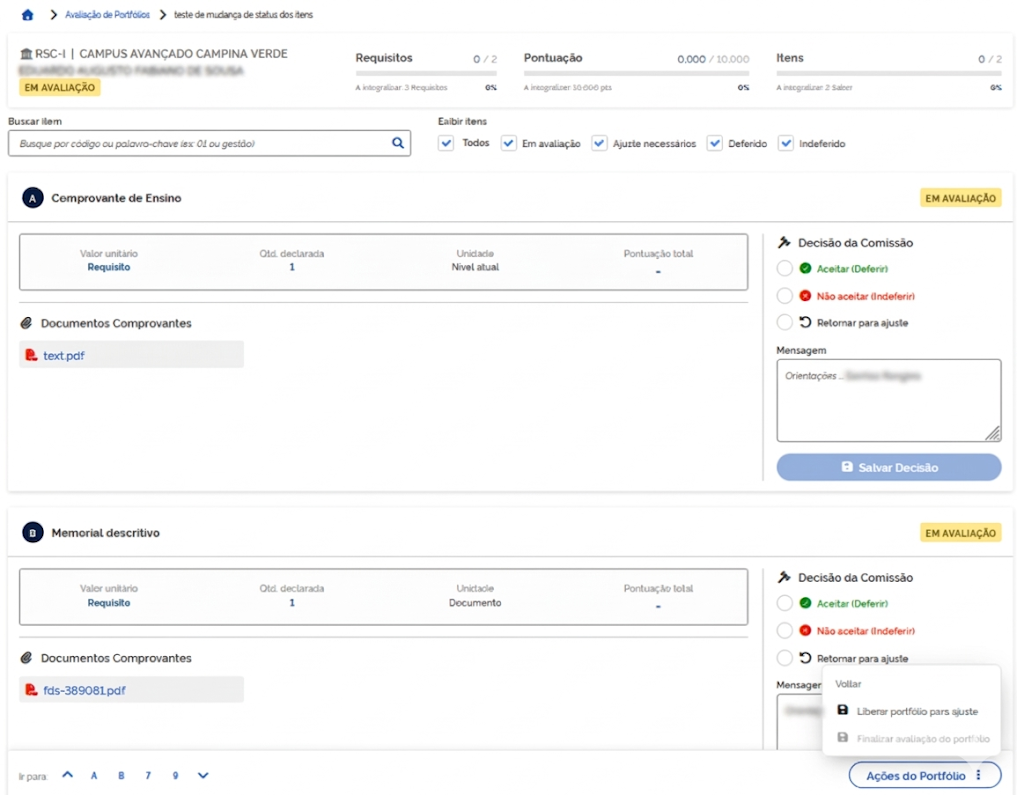Click the circled B badge of Memorial descritivo
The width and height of the screenshot is (1017, 795).
click(x=32, y=534)
